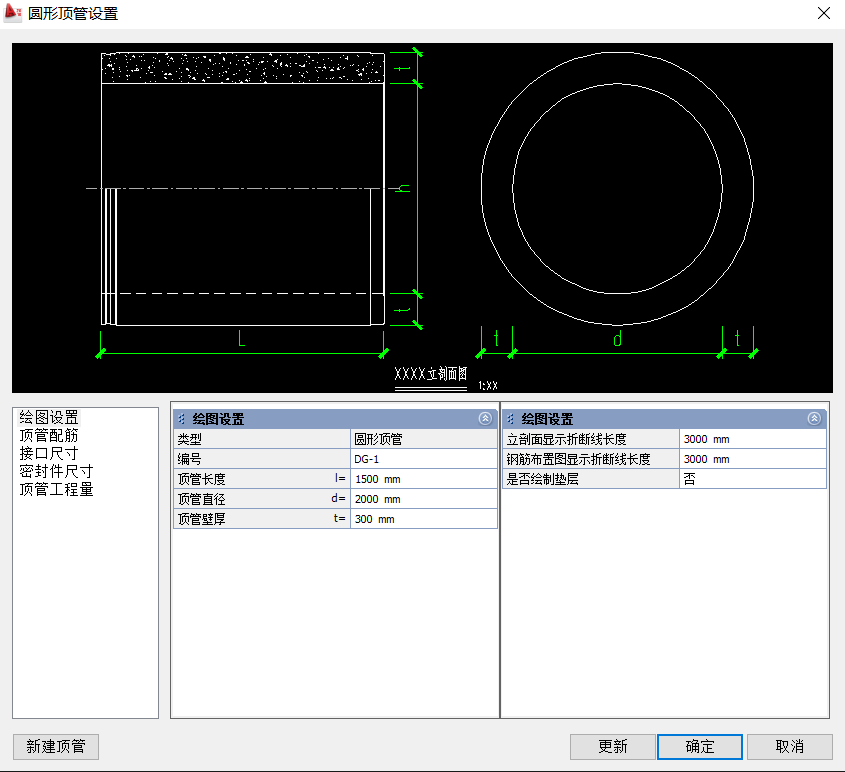The width and height of the screenshot is (845, 772).
Task: Toggle the 是否绘制垫层 value 否
Action: point(752,479)
